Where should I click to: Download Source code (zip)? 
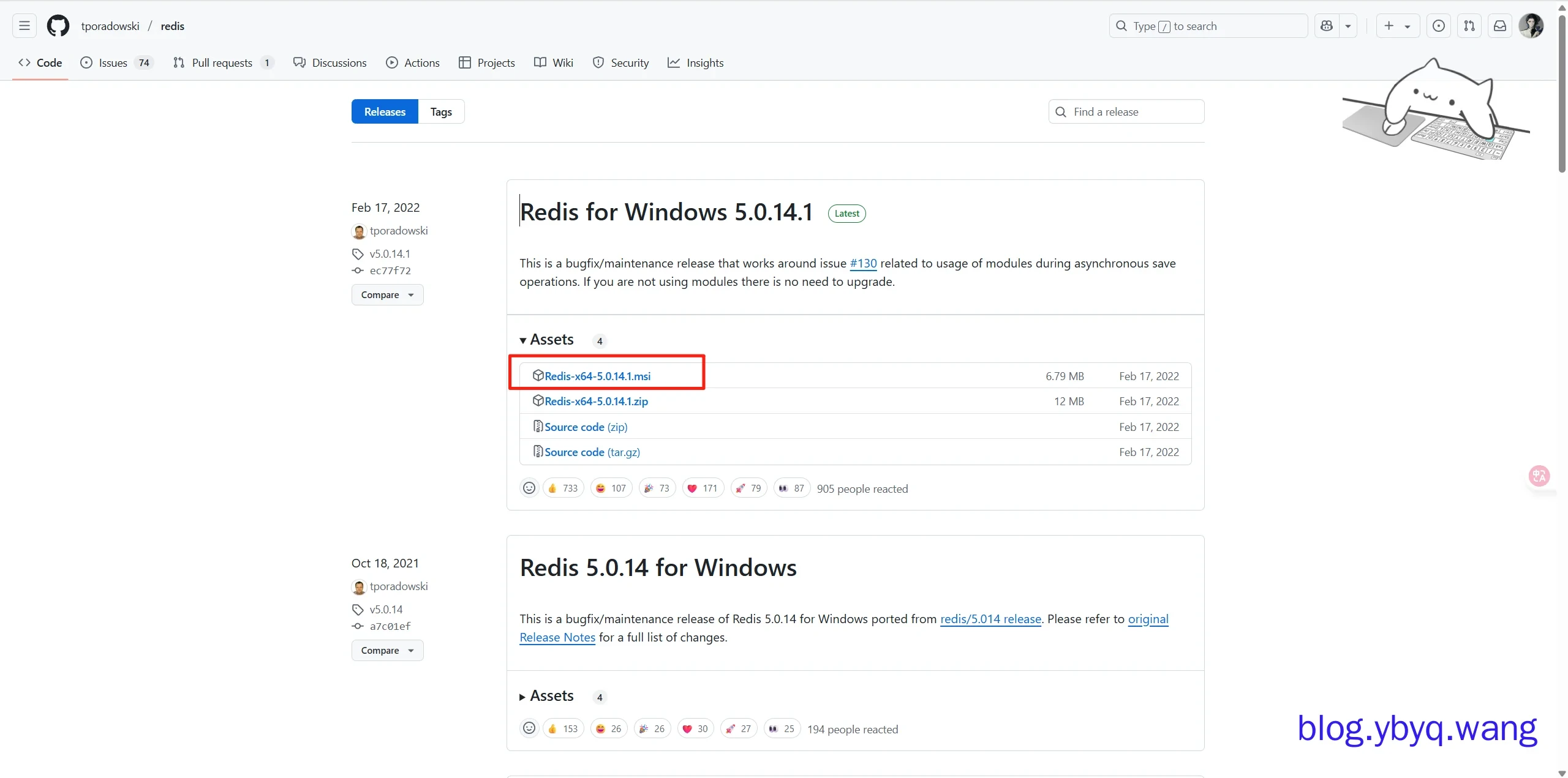[586, 427]
